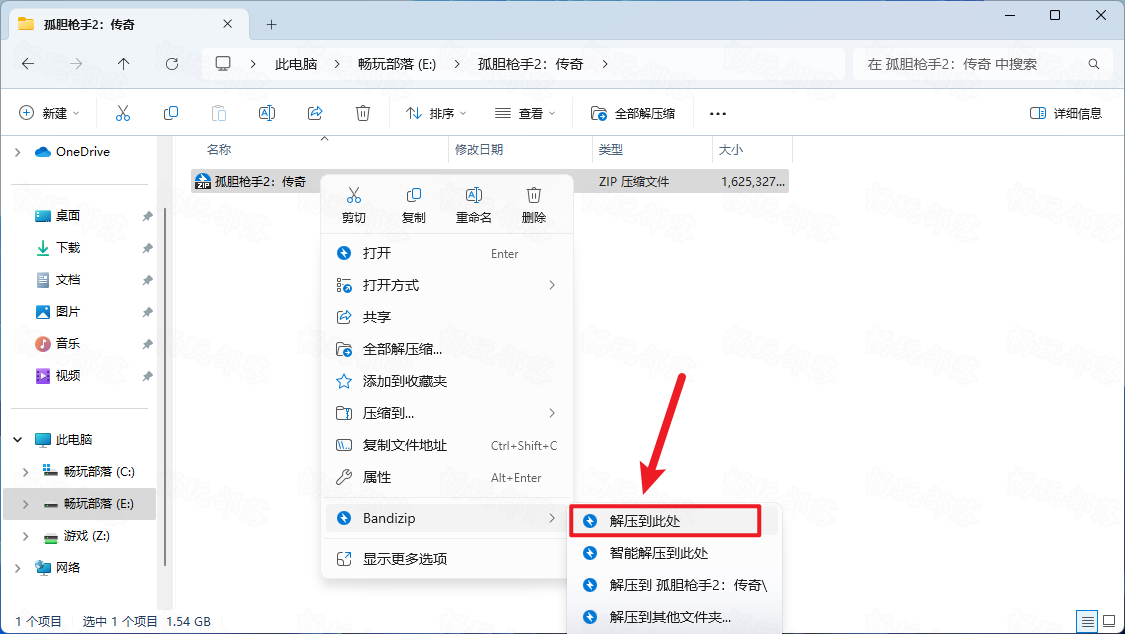1125x634 pixels.
Task: Choose 显示更多选项 from context menu
Action: [447, 559]
